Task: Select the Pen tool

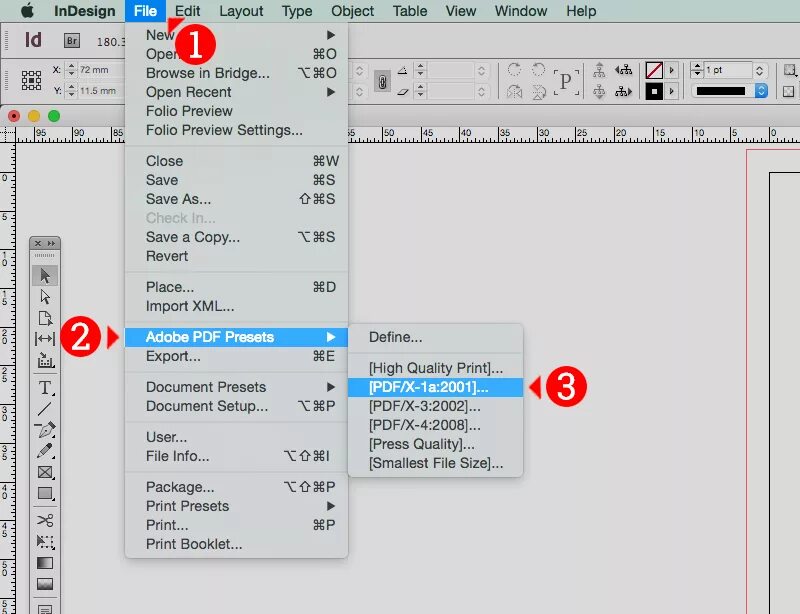Action: pyautogui.click(x=45, y=430)
